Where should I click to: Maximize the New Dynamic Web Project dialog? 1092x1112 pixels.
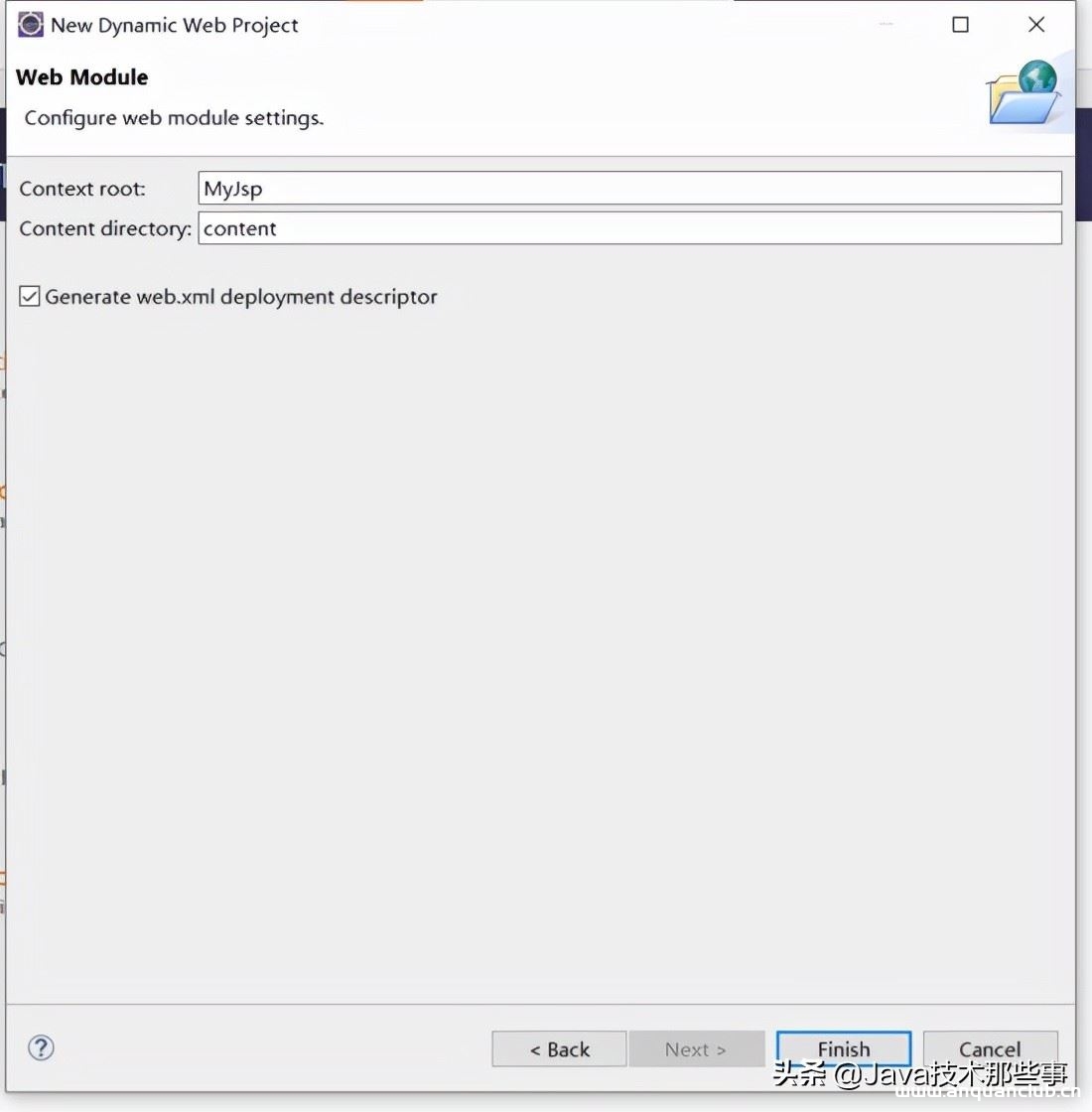tap(960, 25)
